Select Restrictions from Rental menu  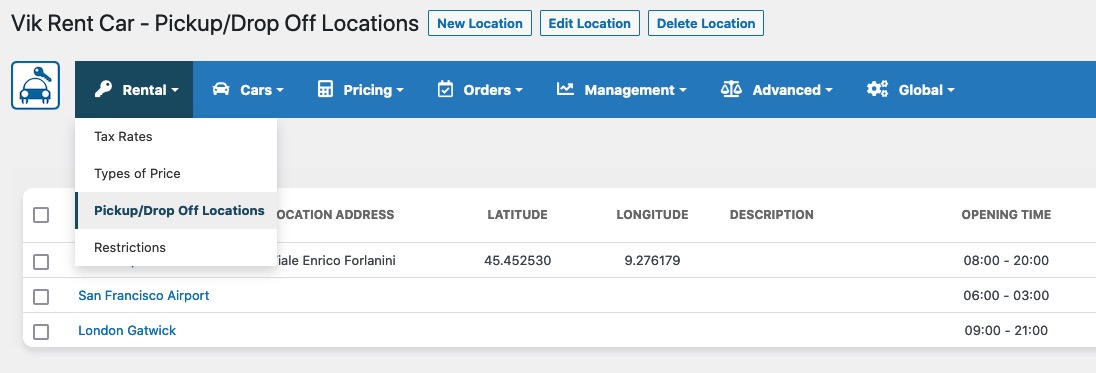pyautogui.click(x=176, y=248)
